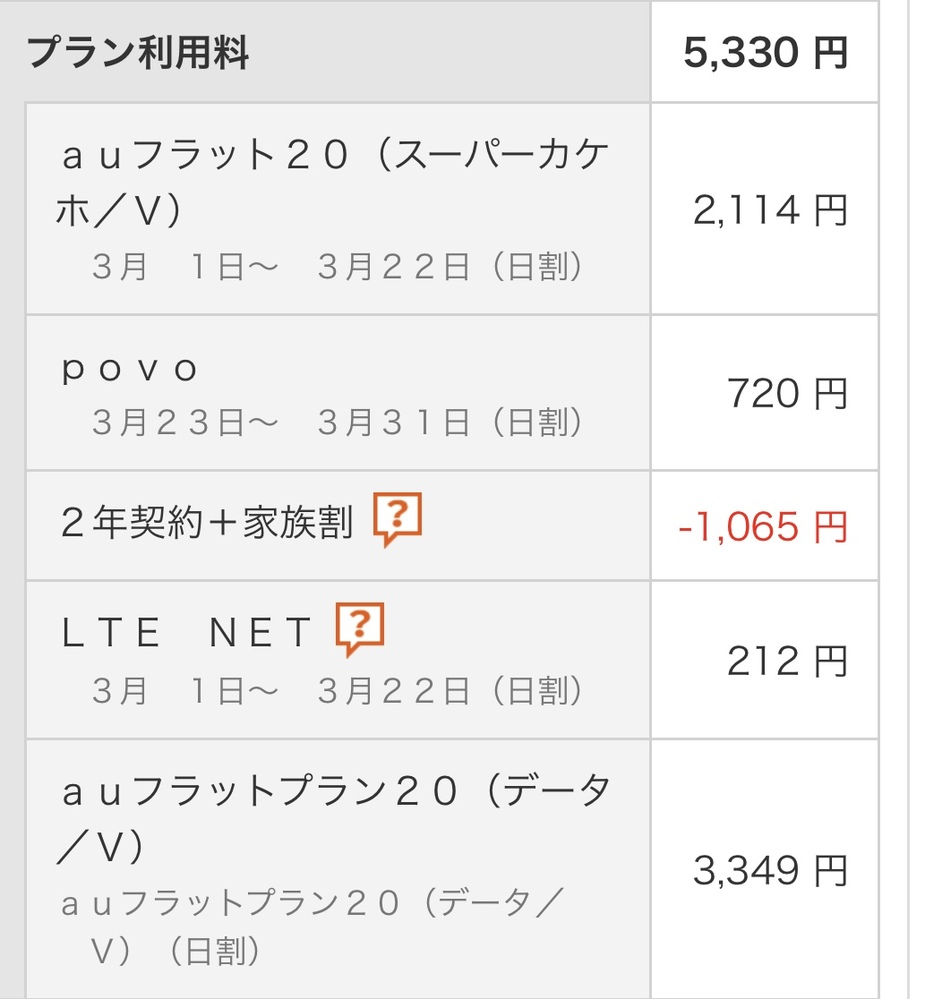Tap LTE NET period 3月1日〜3月22日(日割)
The width and height of the screenshot is (925, 999).
click(x=337, y=691)
